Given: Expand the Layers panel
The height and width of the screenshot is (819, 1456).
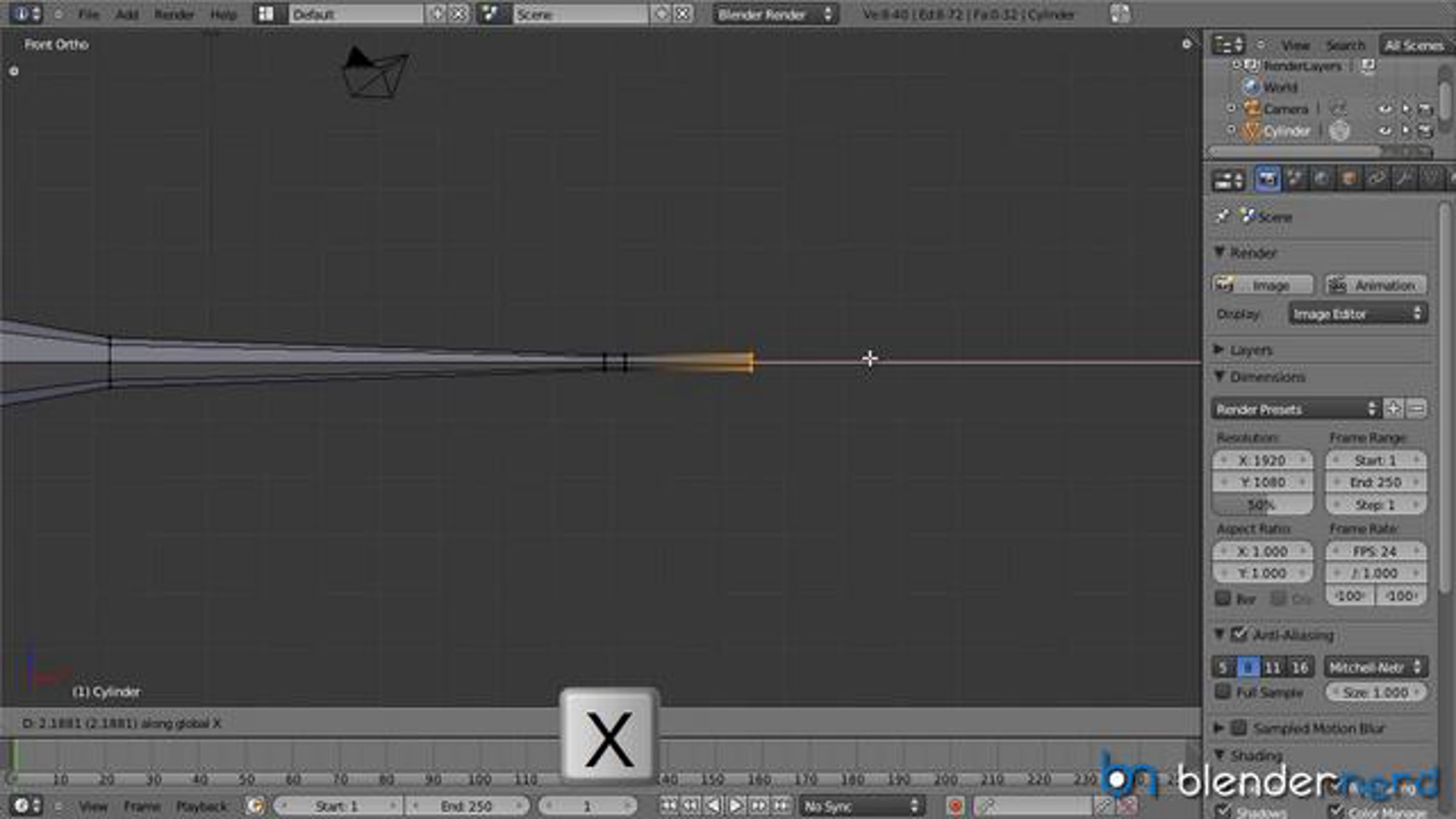Looking at the screenshot, I should [1251, 350].
